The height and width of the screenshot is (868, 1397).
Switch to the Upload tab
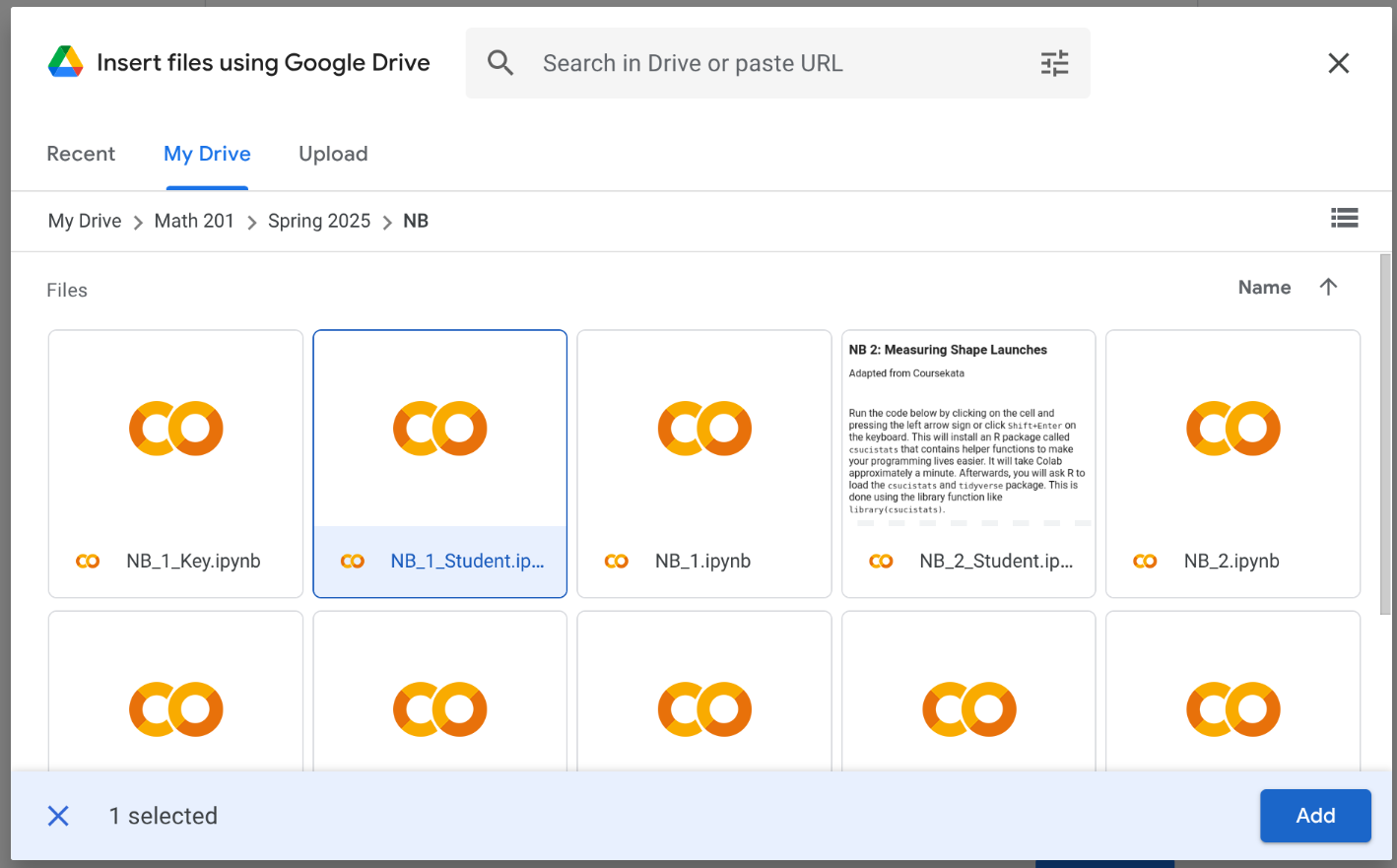tap(333, 154)
